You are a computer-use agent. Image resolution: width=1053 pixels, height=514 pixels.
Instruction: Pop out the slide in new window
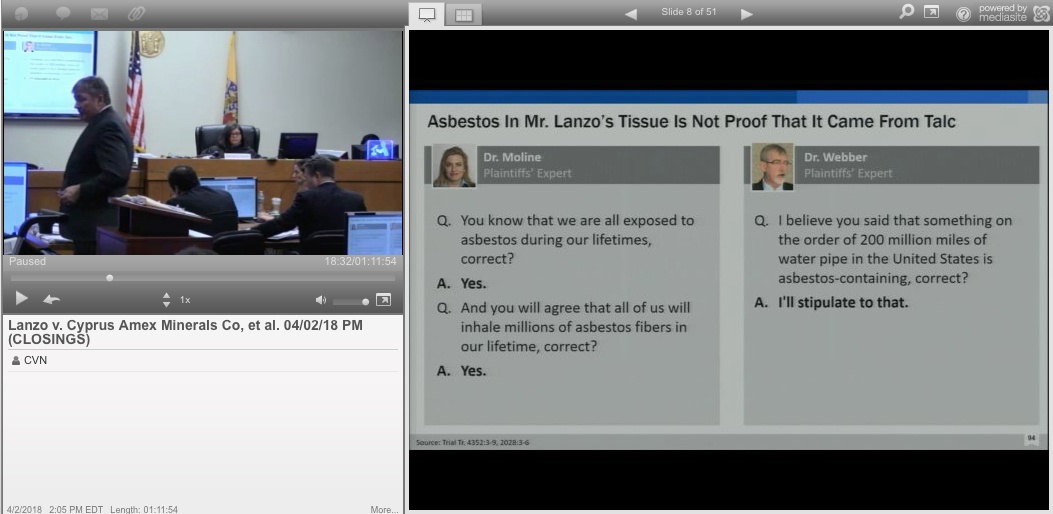pos(931,13)
